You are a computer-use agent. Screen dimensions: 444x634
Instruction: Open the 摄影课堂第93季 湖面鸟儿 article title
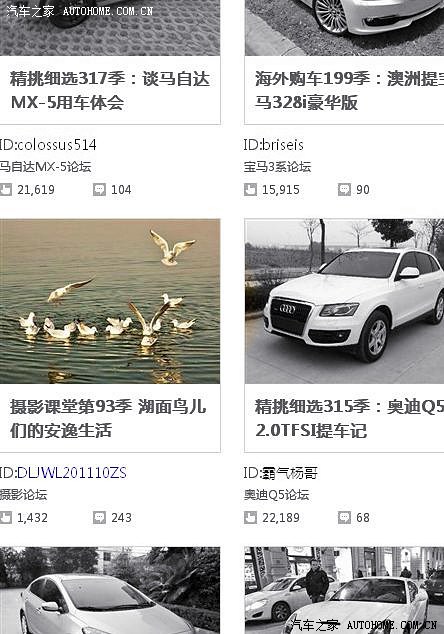pyautogui.click(x=108, y=418)
